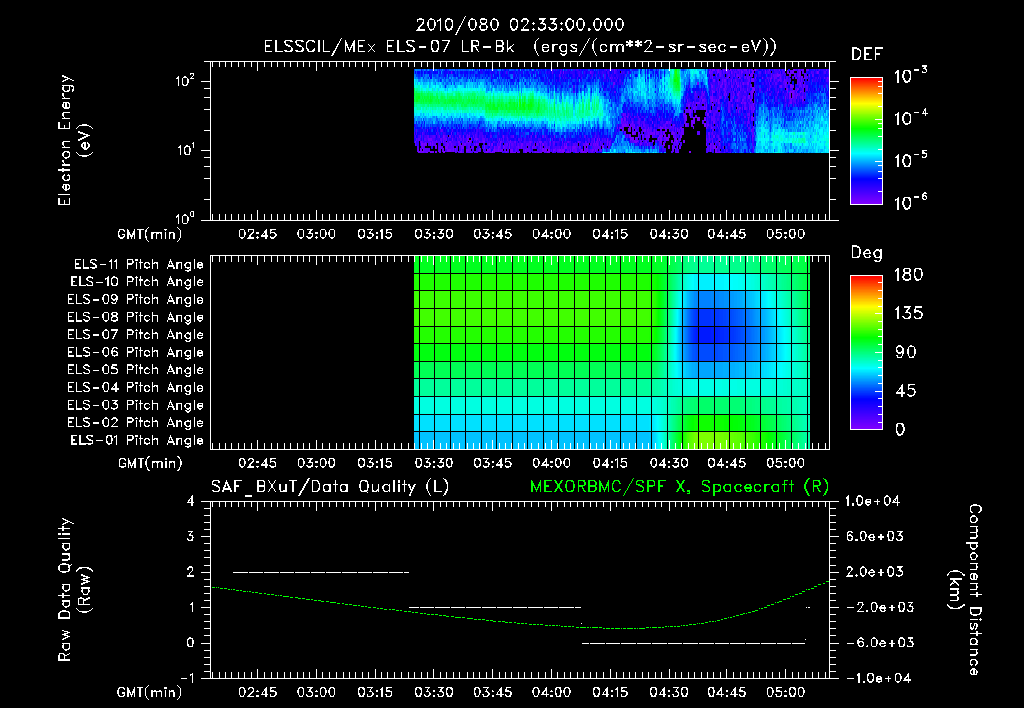
Task: Click the 10^2 tick on electron energy axis
Action: (185, 81)
